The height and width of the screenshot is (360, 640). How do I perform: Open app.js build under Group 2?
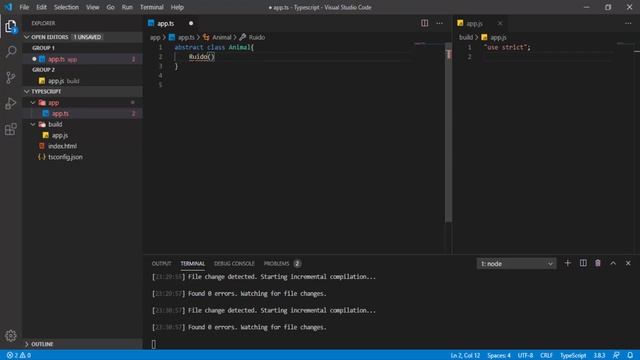coord(82,81)
